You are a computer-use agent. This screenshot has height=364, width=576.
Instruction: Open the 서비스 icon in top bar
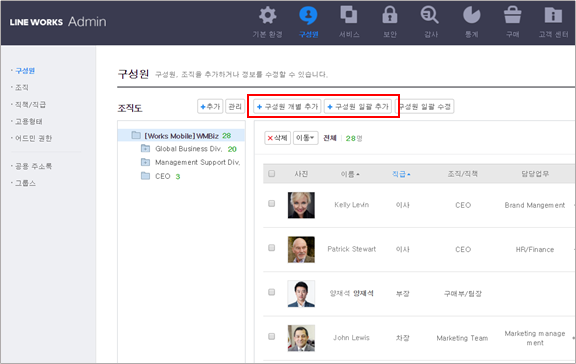pos(349,15)
